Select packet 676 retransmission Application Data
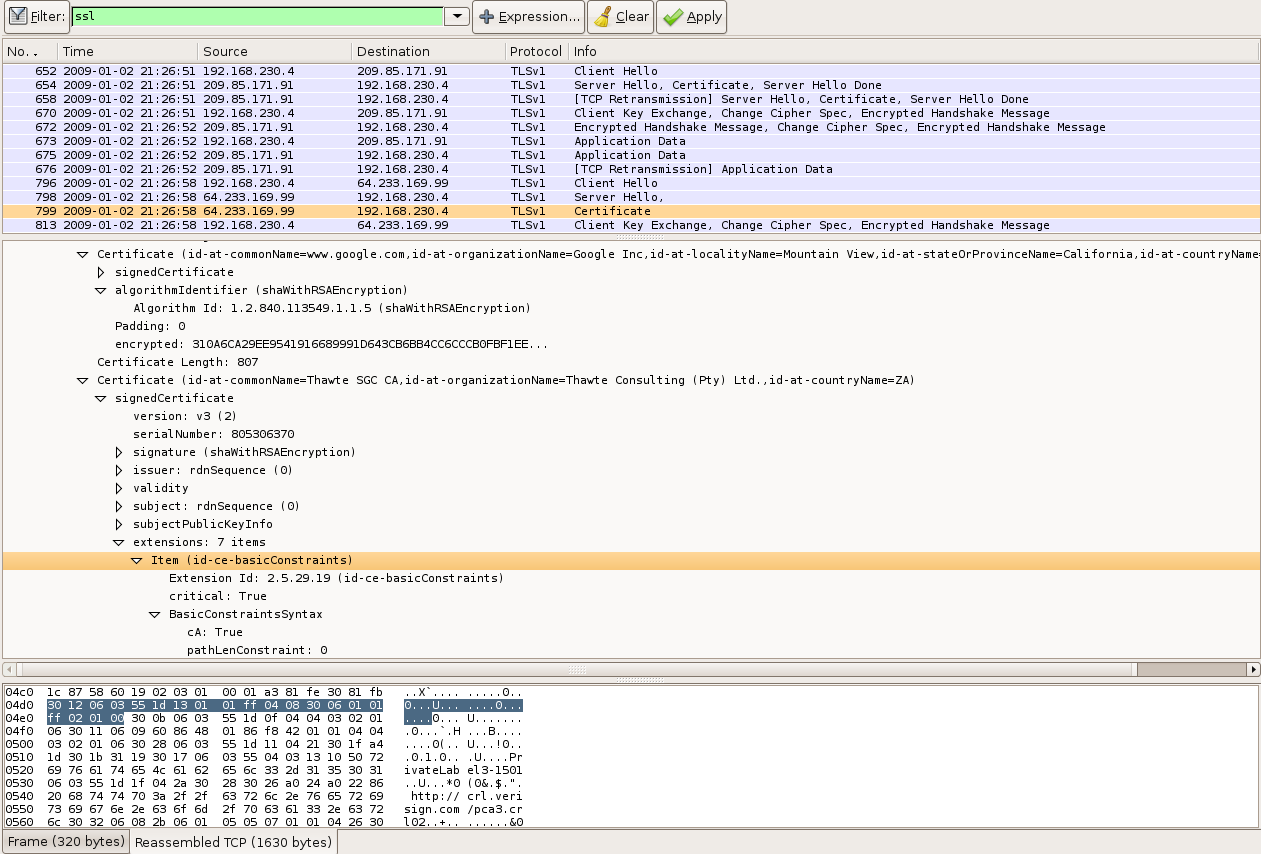This screenshot has height=854, width=1261. [630, 169]
